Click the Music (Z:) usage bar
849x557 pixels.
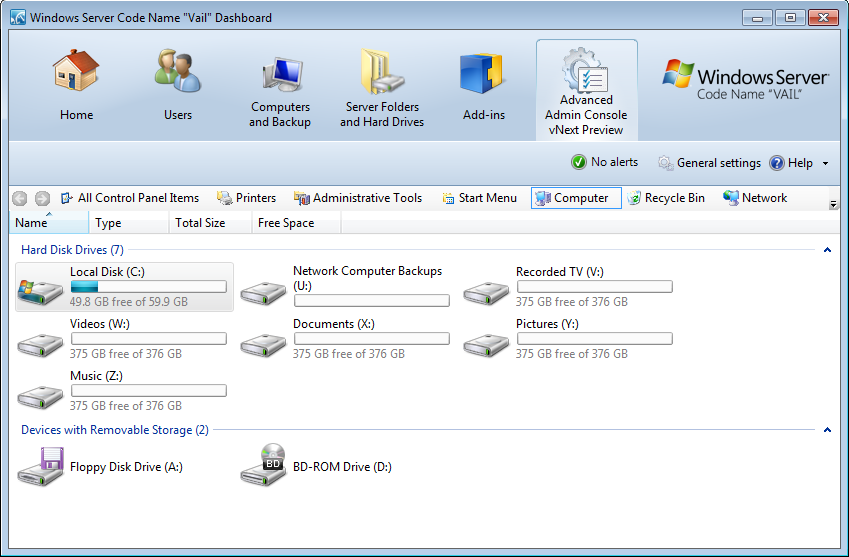click(x=148, y=391)
